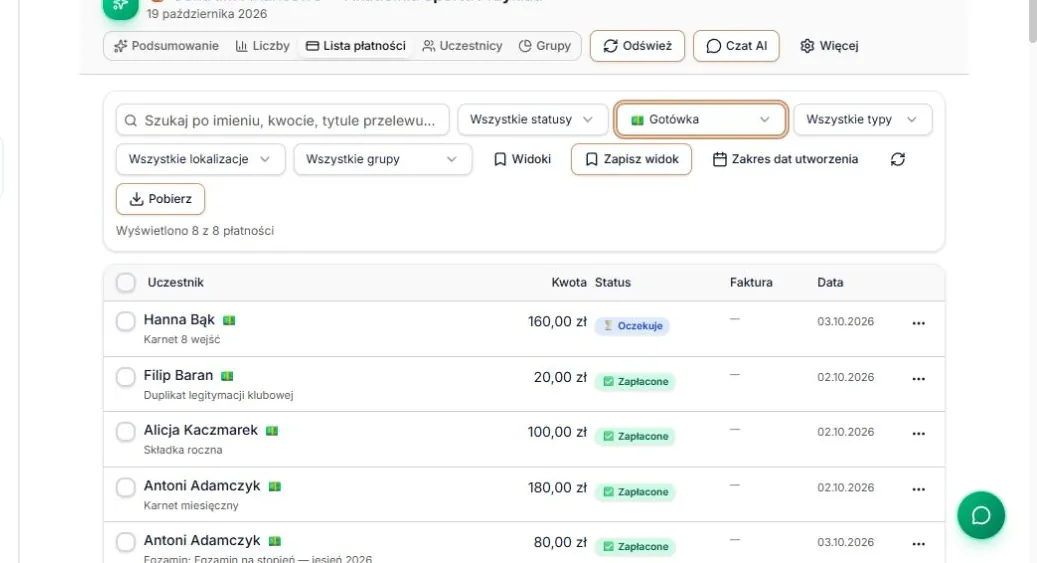1037x563 pixels.
Task: Open Zakres dat utworzenia date filter
Action: (x=785, y=159)
